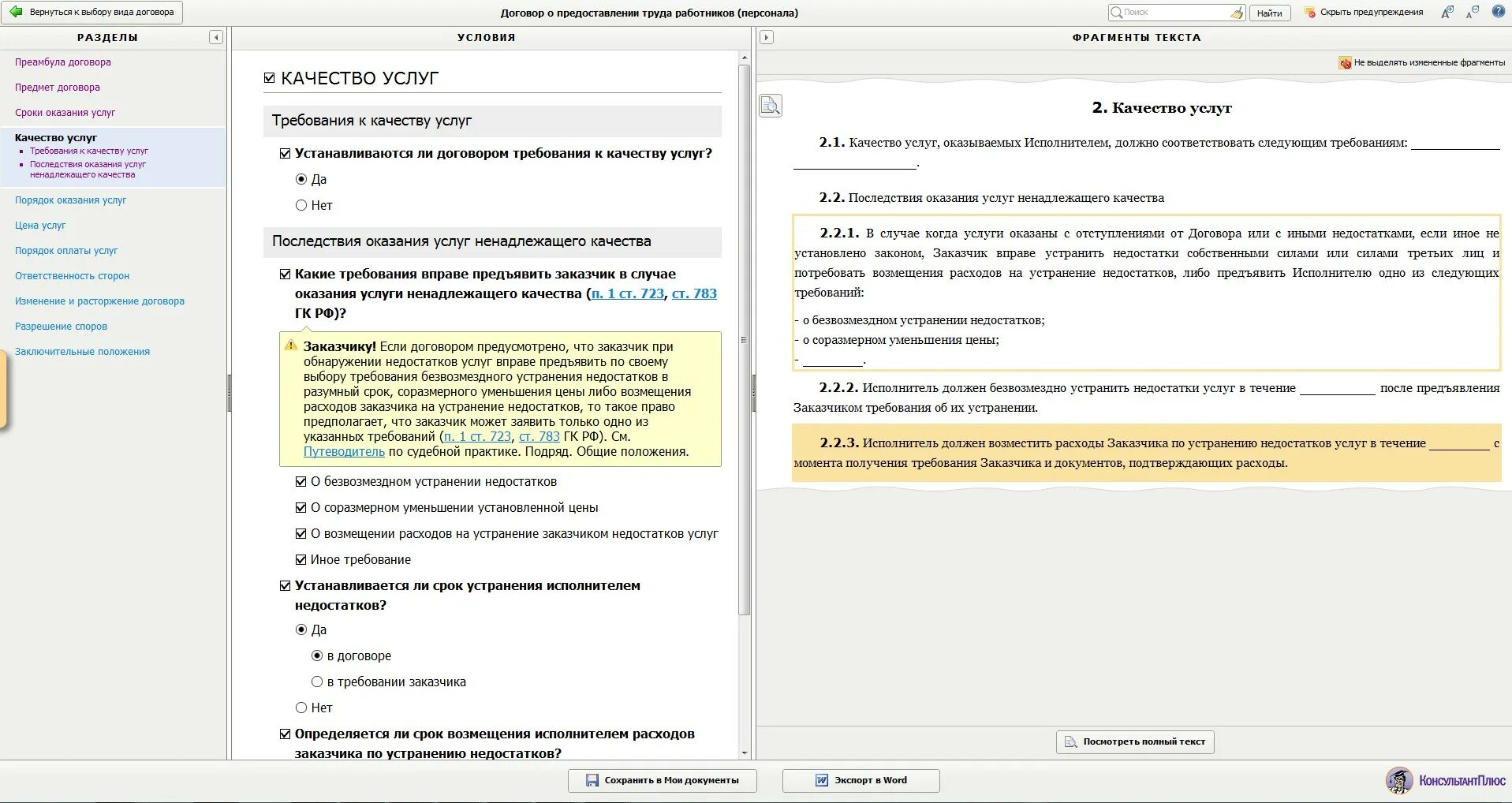Screen dimensions: 1512x803
Task: Select Нет for defect removal deadline
Action: (301, 708)
